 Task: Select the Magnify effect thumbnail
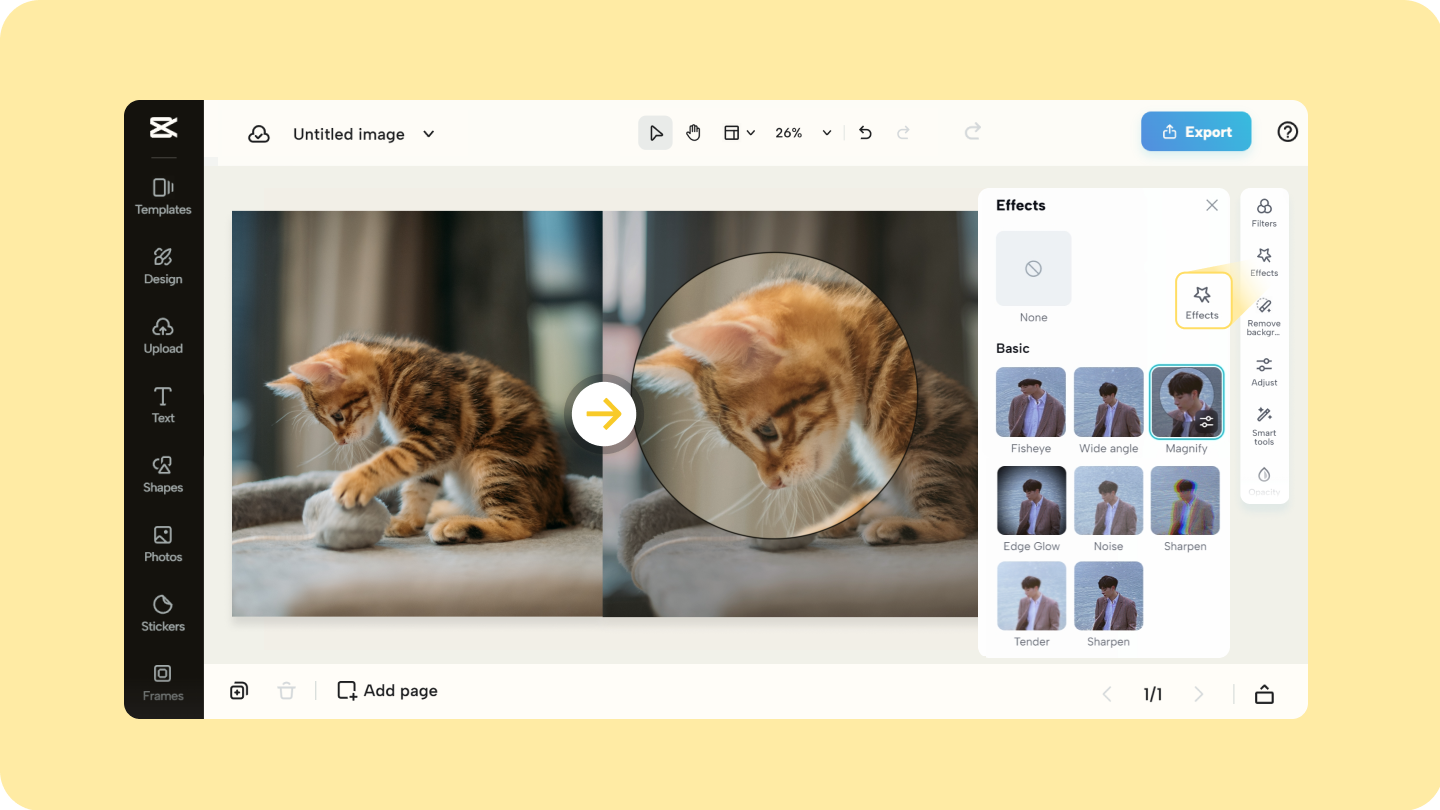(1186, 402)
